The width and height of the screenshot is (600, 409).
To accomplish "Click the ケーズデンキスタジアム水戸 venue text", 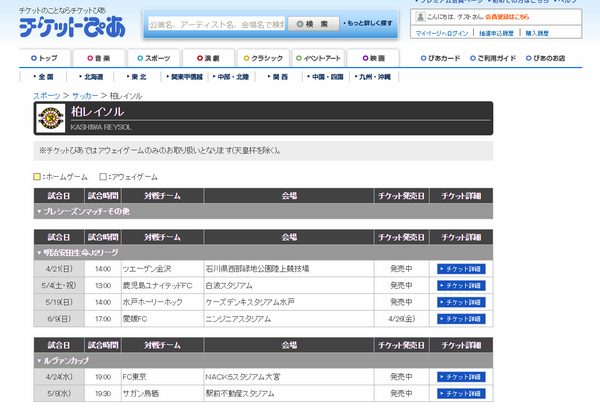I will (250, 302).
